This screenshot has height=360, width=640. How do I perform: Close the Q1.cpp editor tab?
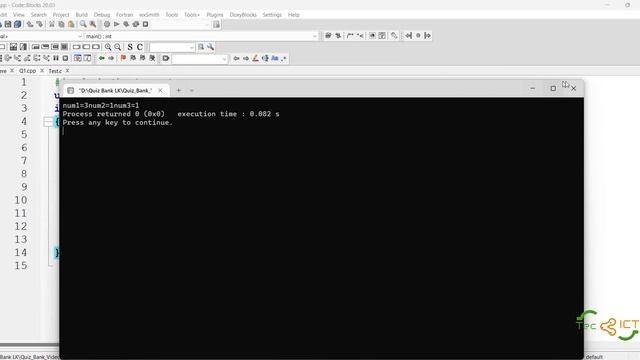coord(42,71)
